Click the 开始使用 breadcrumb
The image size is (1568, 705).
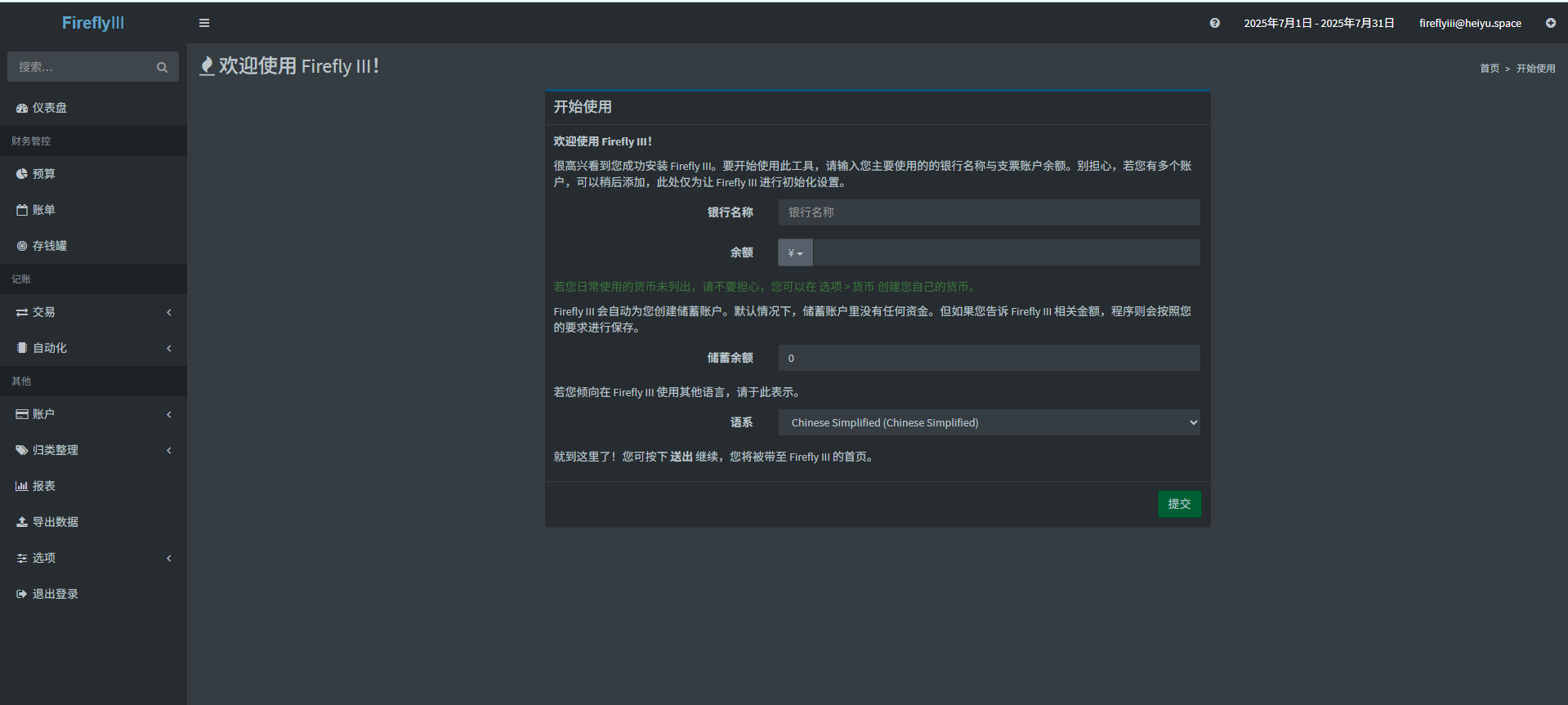(x=1536, y=69)
